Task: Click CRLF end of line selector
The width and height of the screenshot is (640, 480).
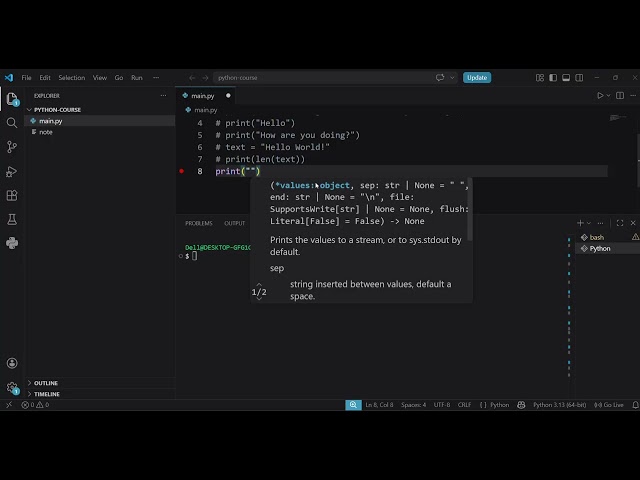Action: tap(464, 405)
